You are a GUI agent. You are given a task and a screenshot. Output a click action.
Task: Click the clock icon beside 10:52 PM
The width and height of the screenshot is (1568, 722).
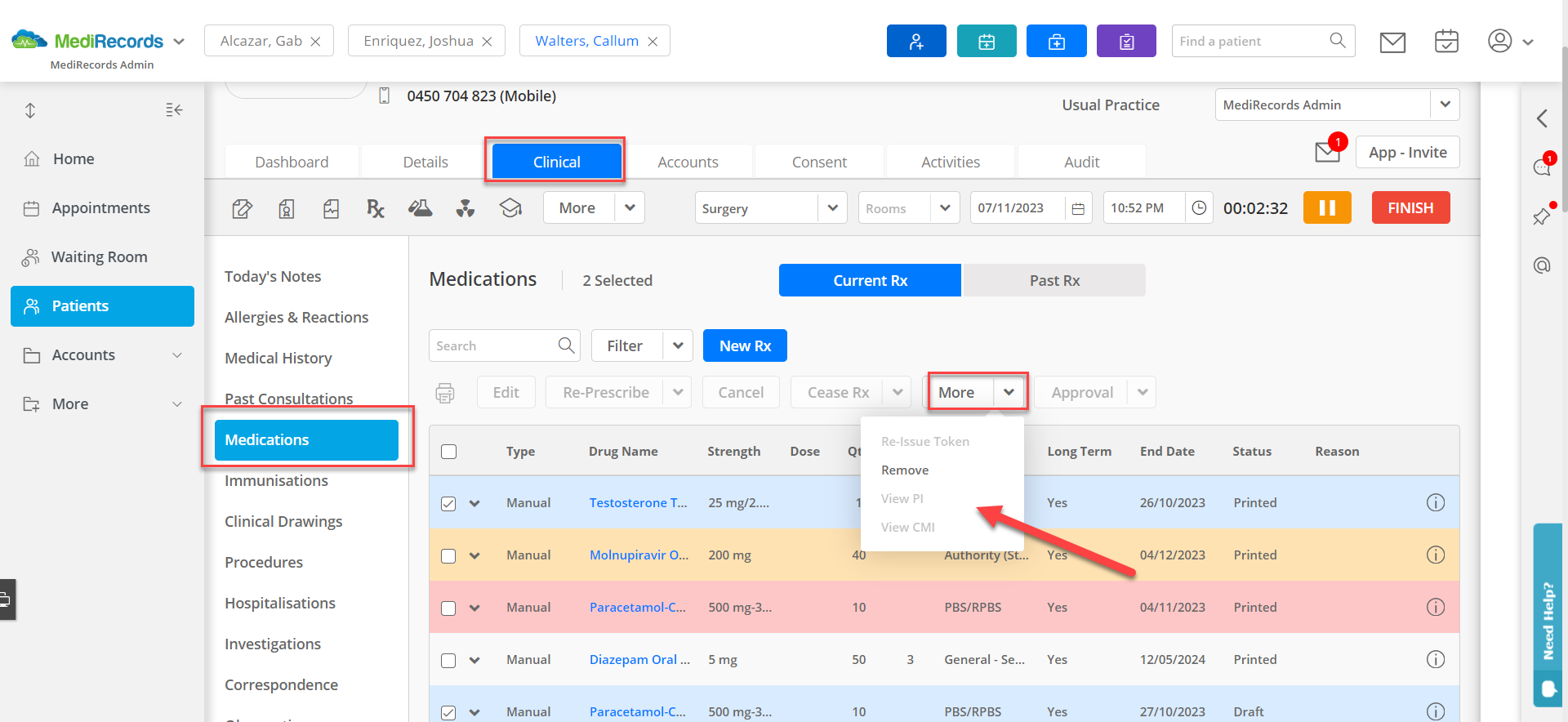point(1199,207)
